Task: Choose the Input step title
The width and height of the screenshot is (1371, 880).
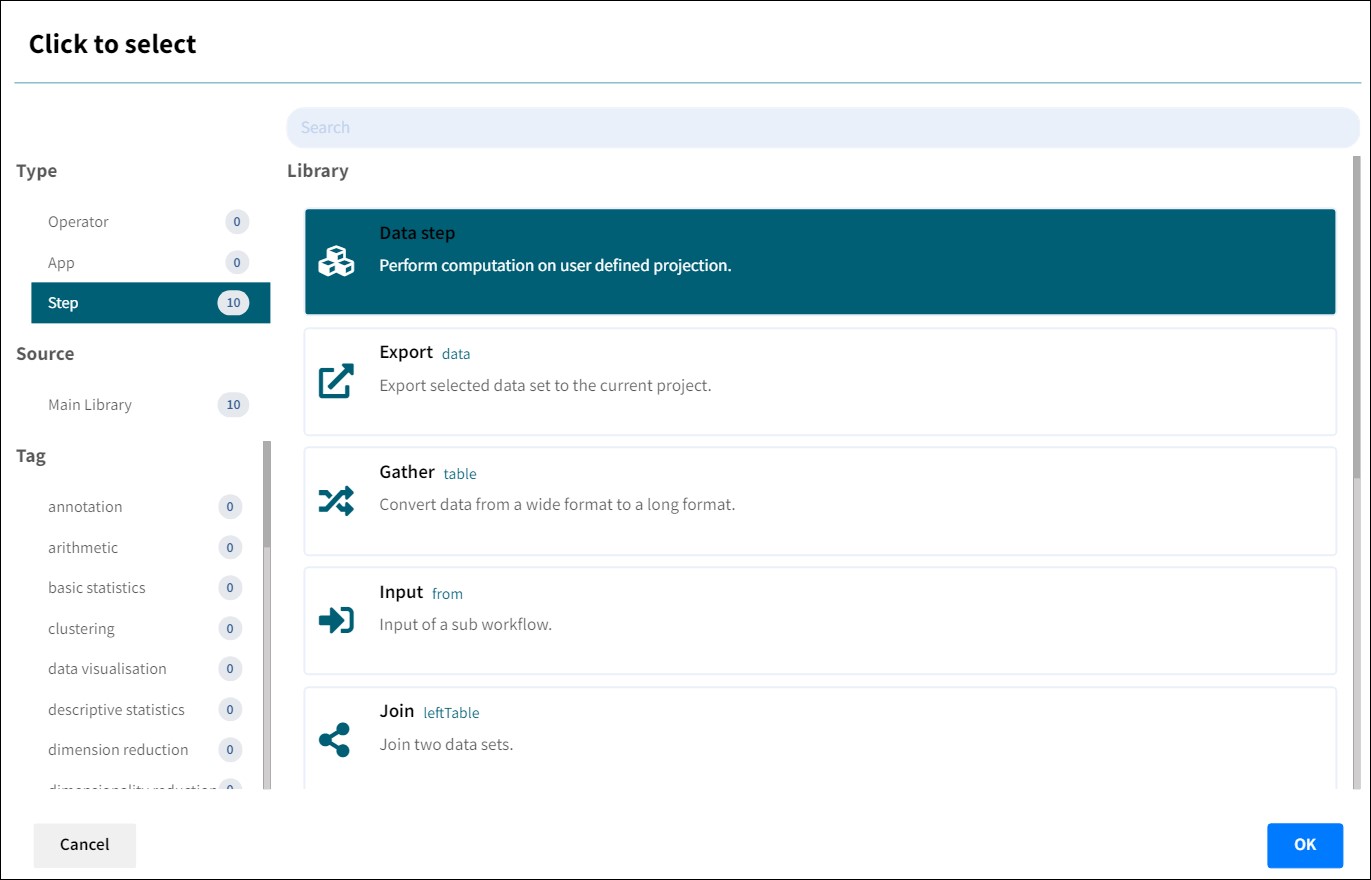Action: [x=401, y=592]
